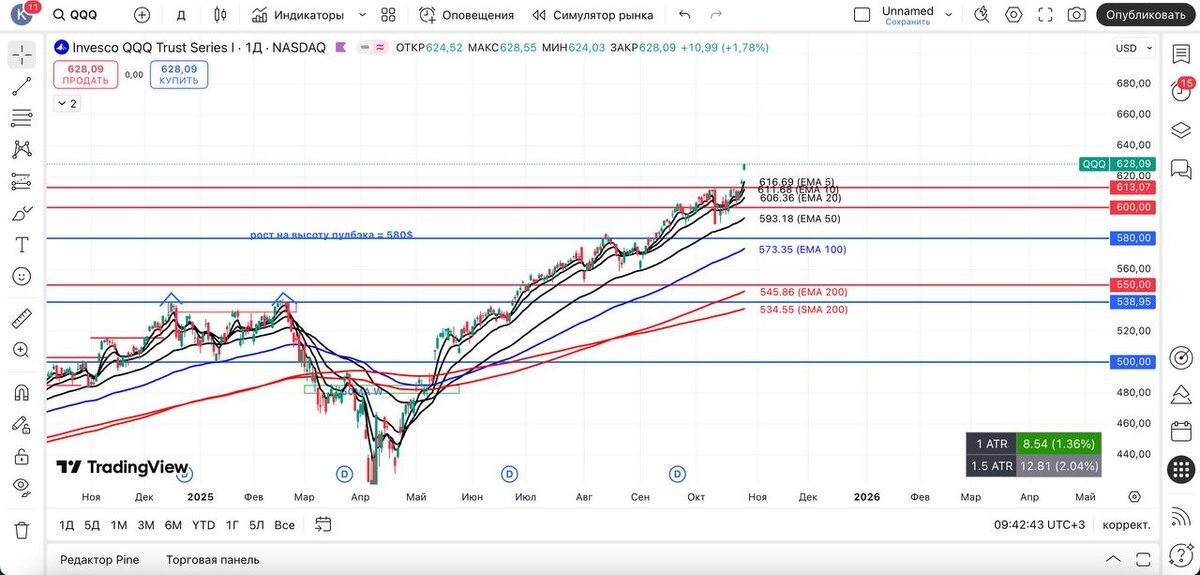Image resolution: width=1200 pixels, height=575 pixels.
Task: Open the layout setup square icon
Action: tap(862, 15)
